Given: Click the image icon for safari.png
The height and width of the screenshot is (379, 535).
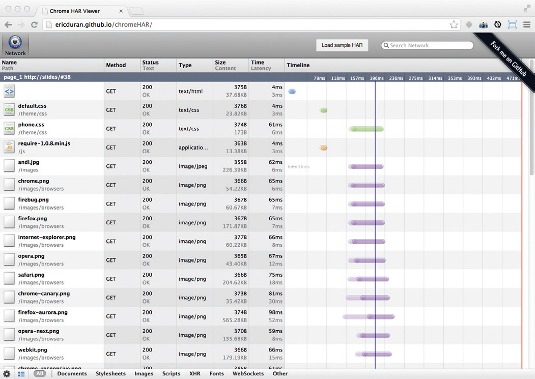Looking at the screenshot, I should pos(9,279).
